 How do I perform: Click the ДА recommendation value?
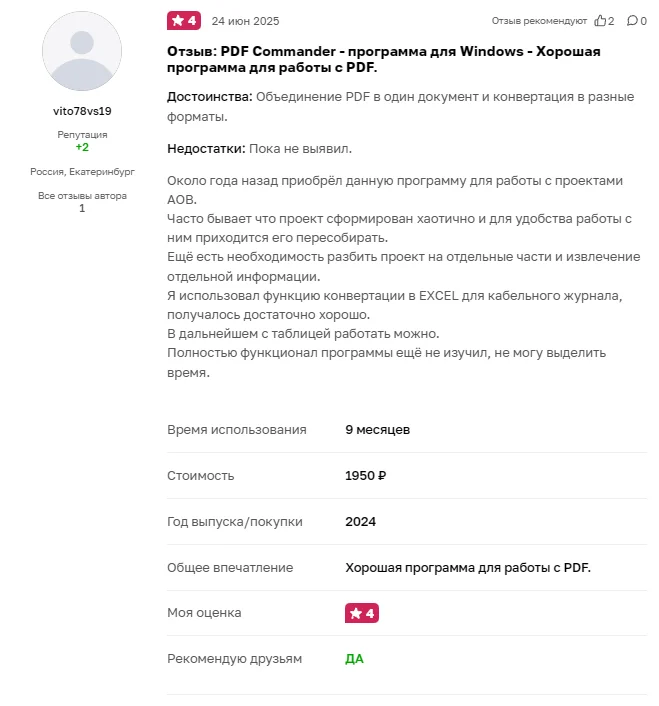tap(354, 659)
